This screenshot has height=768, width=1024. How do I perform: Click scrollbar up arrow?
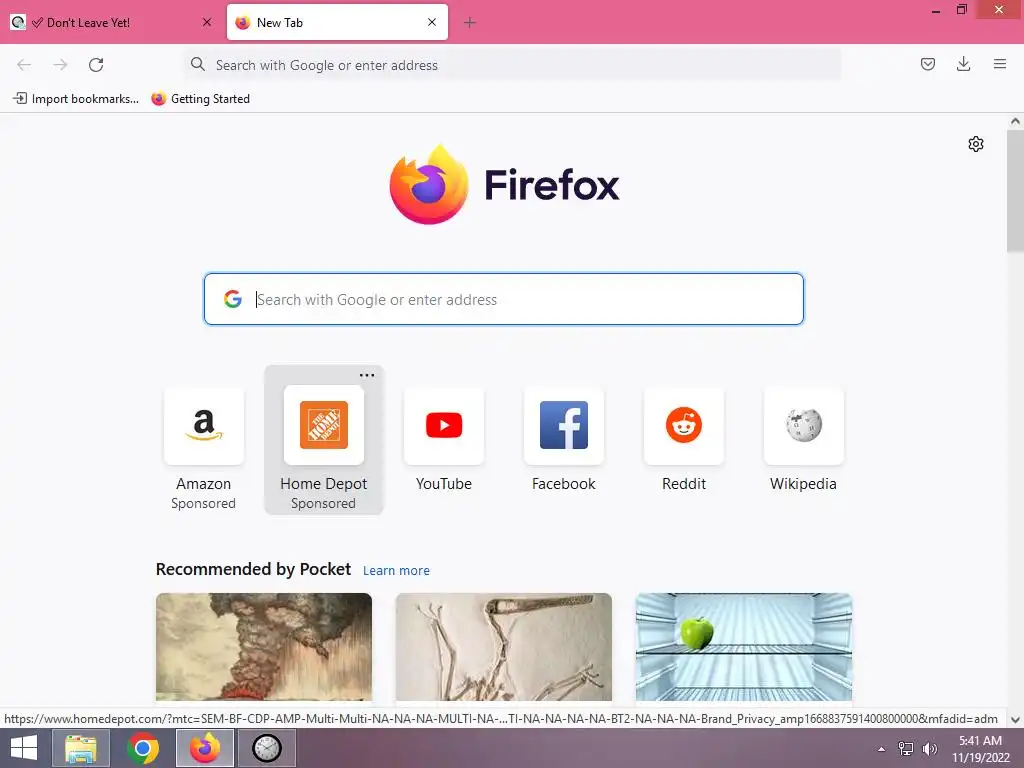pos(1015,121)
